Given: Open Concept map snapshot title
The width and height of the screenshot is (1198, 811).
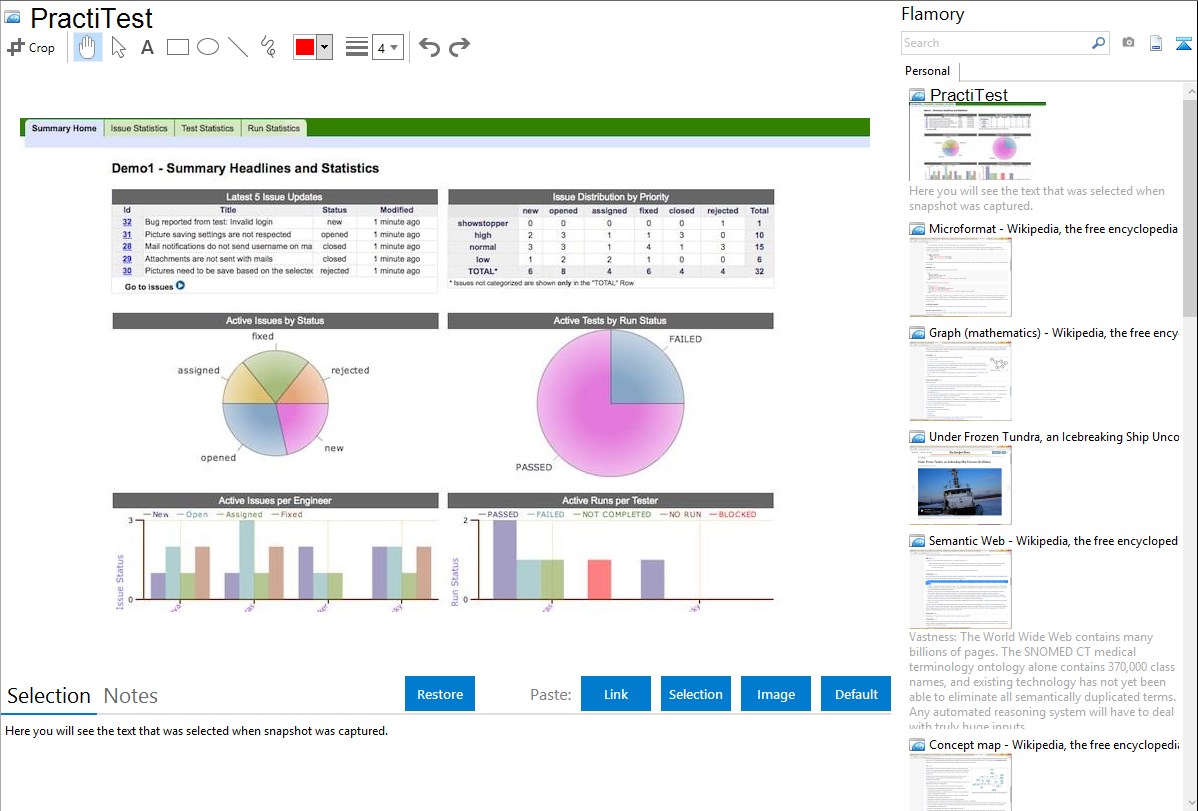Looking at the screenshot, I should (1053, 744).
